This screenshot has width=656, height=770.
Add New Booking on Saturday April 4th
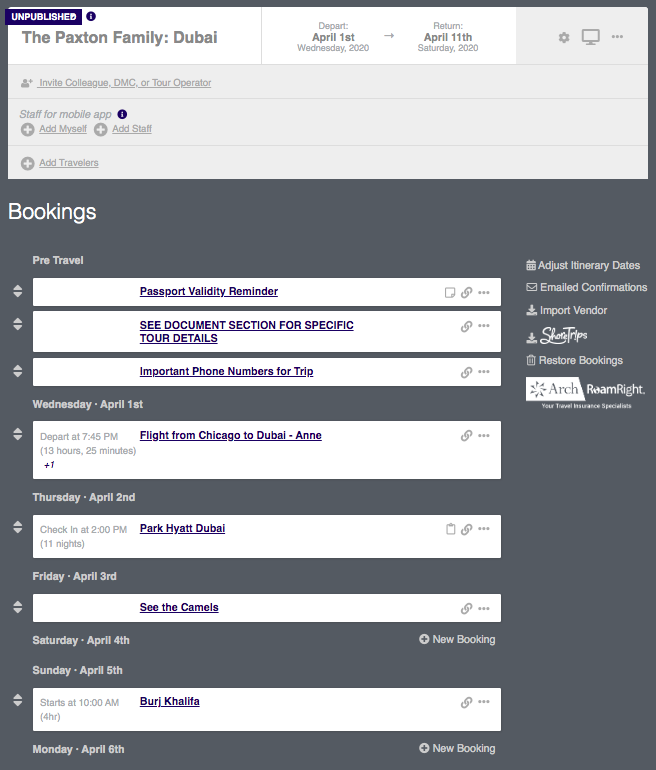457,639
